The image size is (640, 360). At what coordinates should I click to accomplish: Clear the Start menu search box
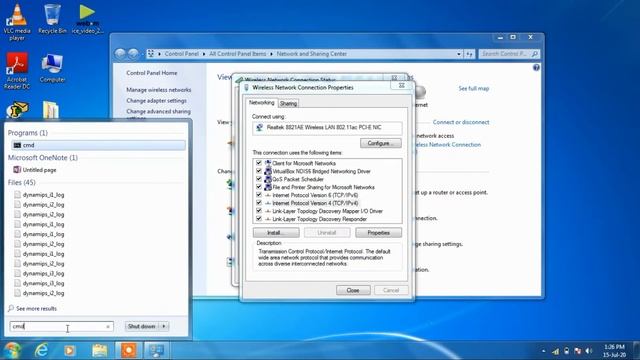coord(108,326)
